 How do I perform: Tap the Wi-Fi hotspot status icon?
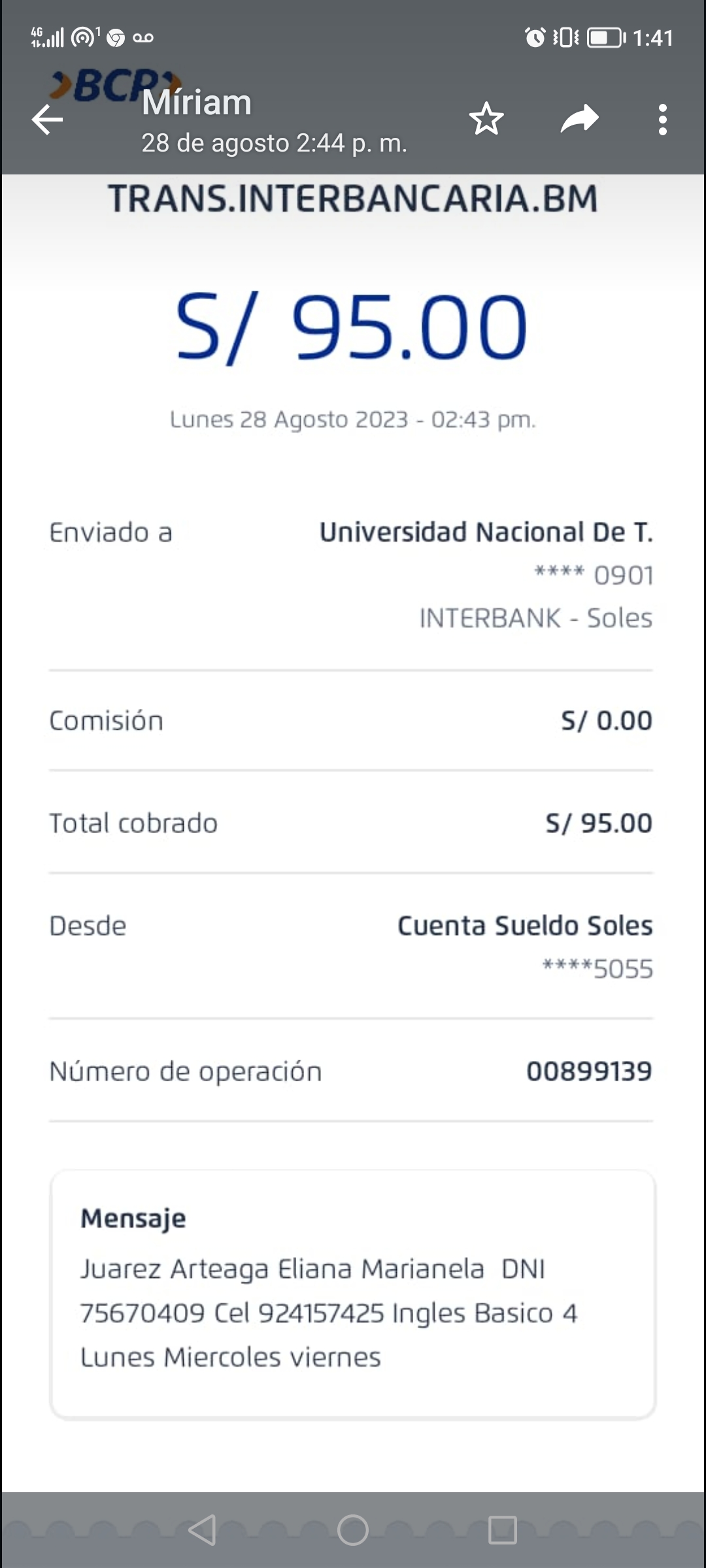pyautogui.click(x=84, y=37)
